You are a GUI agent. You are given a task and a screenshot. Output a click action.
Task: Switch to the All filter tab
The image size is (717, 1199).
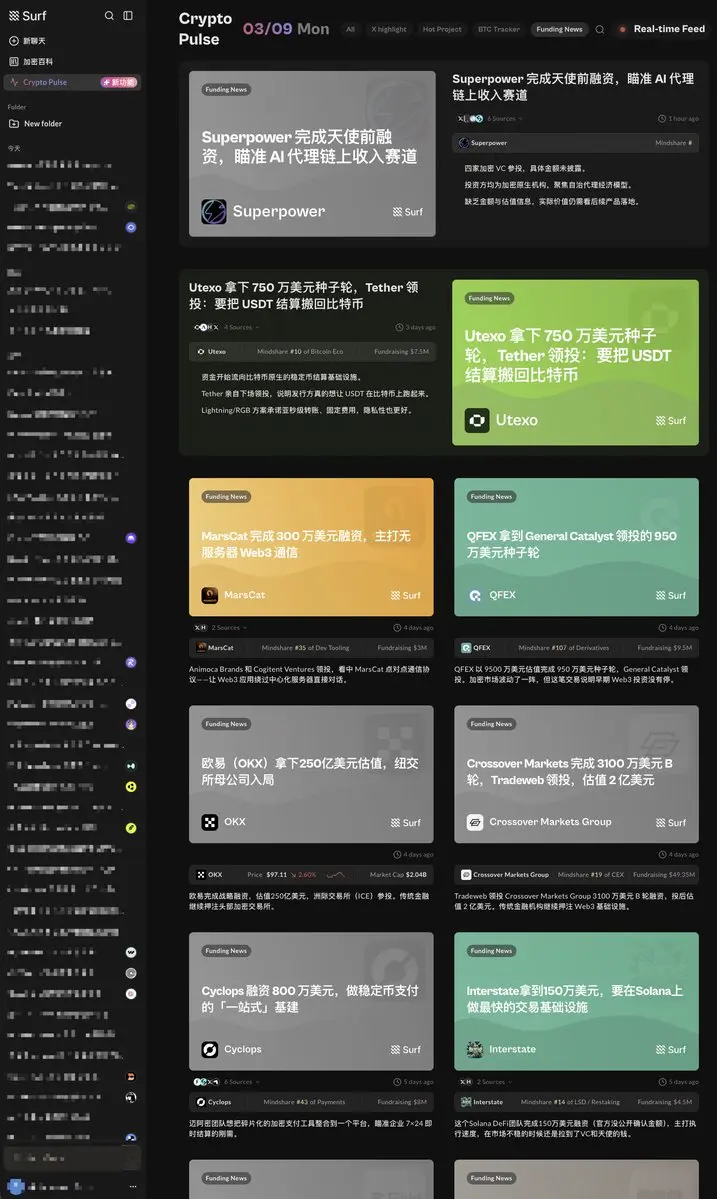(350, 29)
